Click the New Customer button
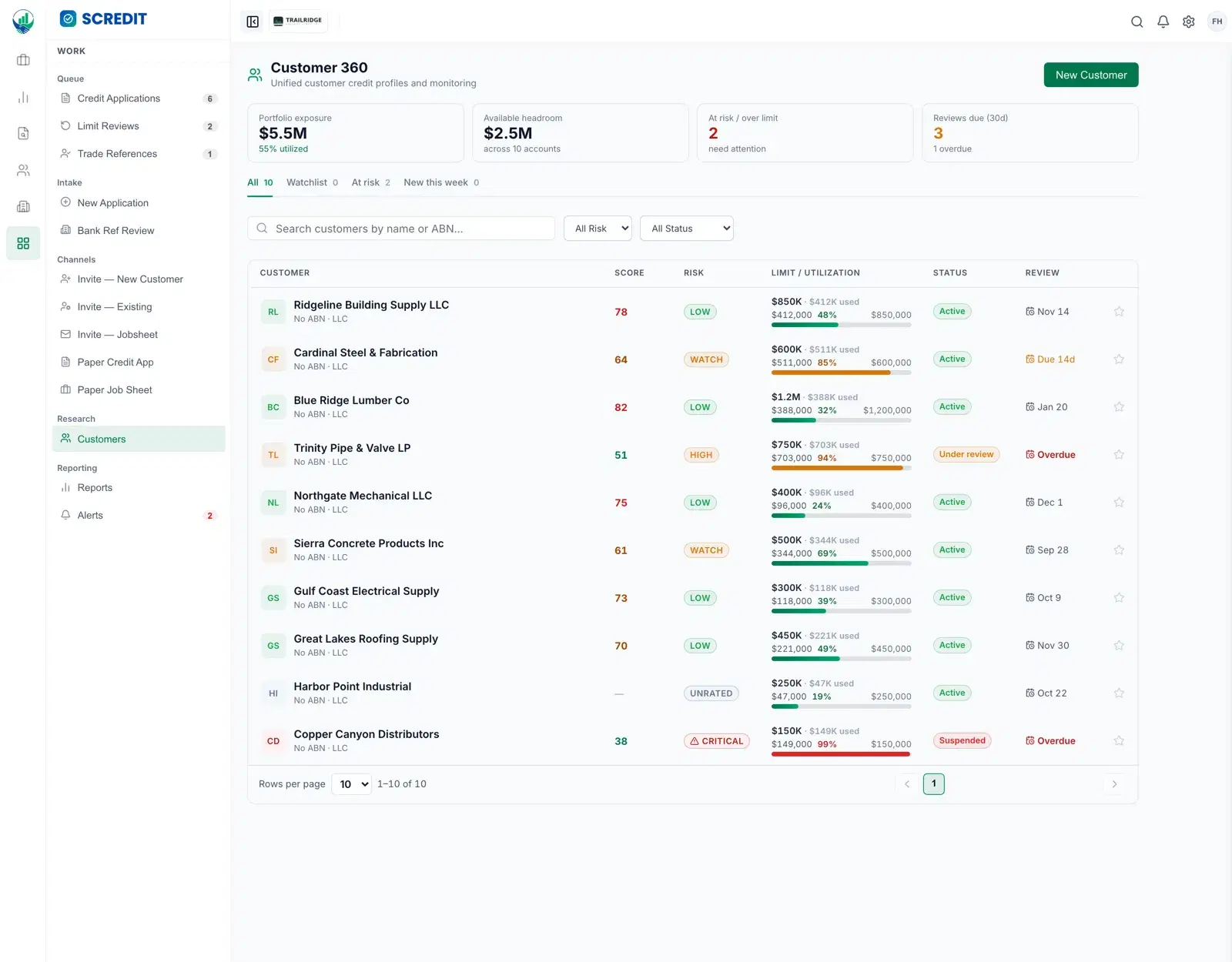The height and width of the screenshot is (962, 1232). tap(1091, 75)
